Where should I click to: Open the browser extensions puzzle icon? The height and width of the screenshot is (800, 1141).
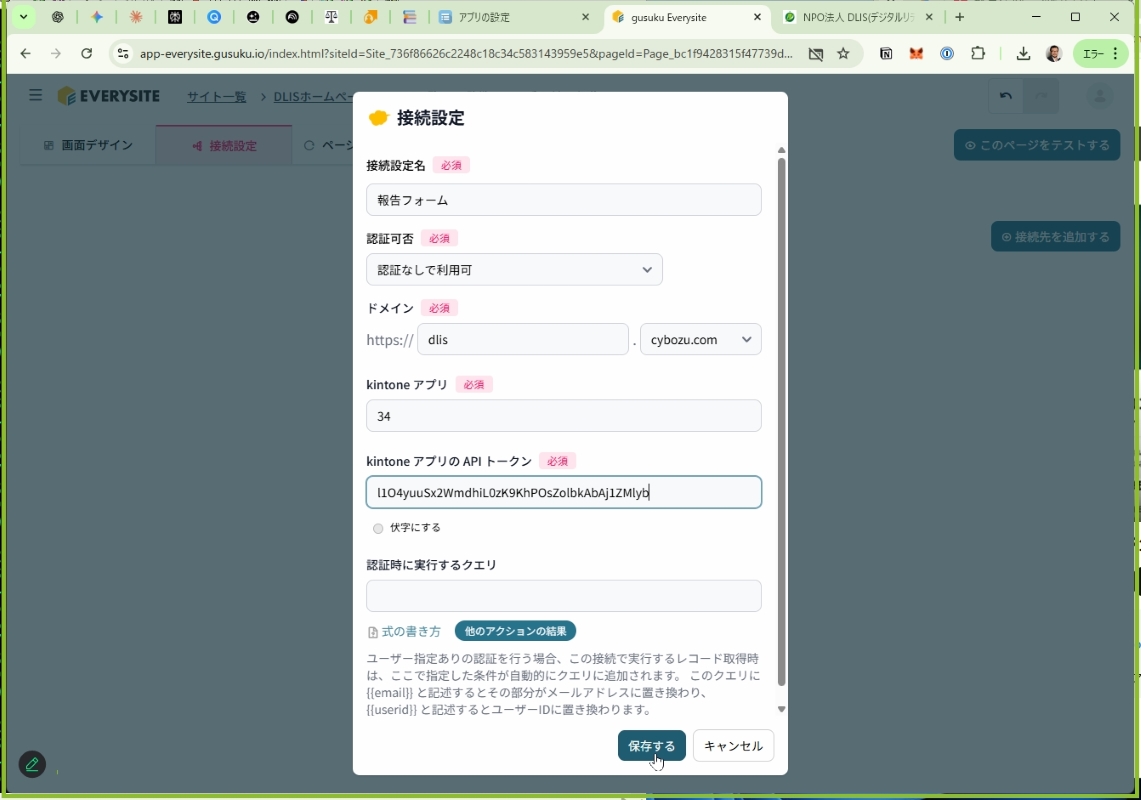pos(978,53)
